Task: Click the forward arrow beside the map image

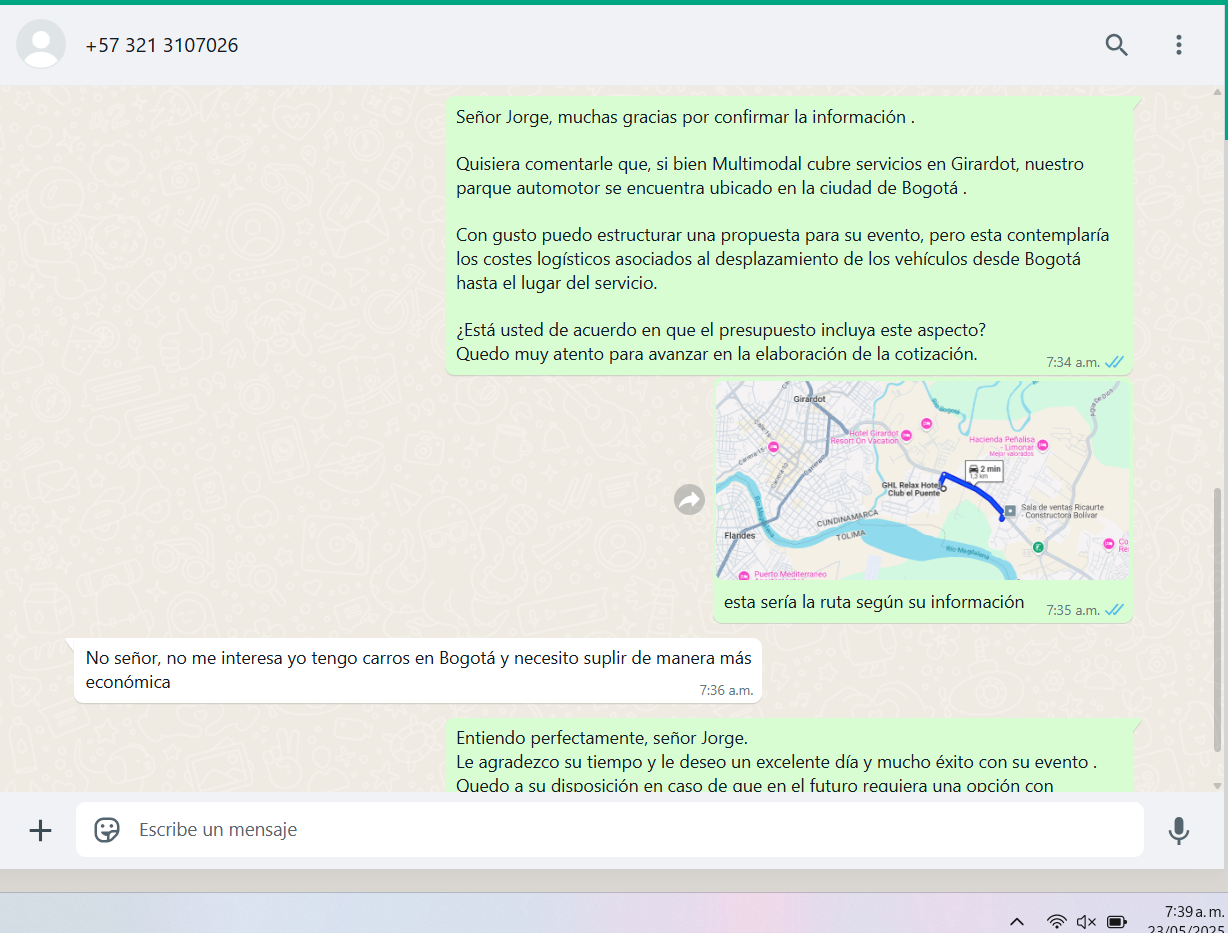Action: 689,499
